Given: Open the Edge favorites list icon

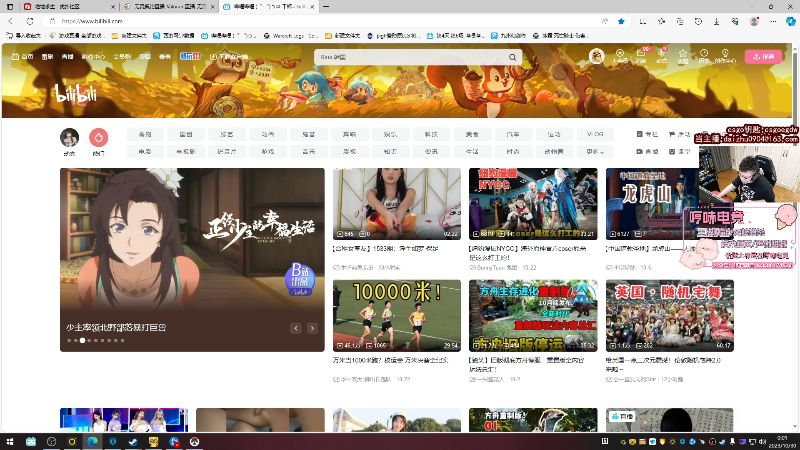Looking at the screenshot, I should click(x=661, y=21).
